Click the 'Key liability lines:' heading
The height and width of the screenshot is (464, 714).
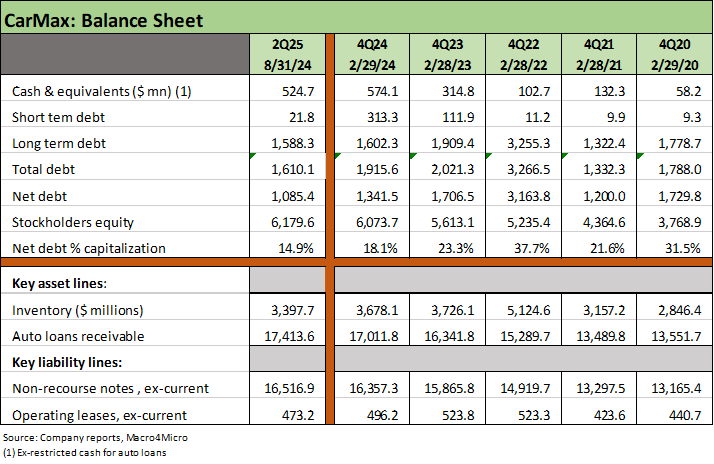point(67,362)
